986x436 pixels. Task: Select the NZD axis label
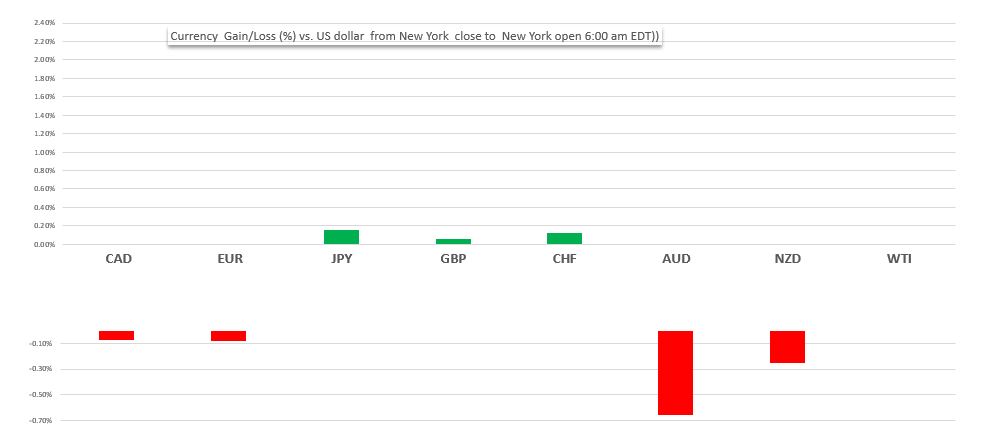coord(787,258)
